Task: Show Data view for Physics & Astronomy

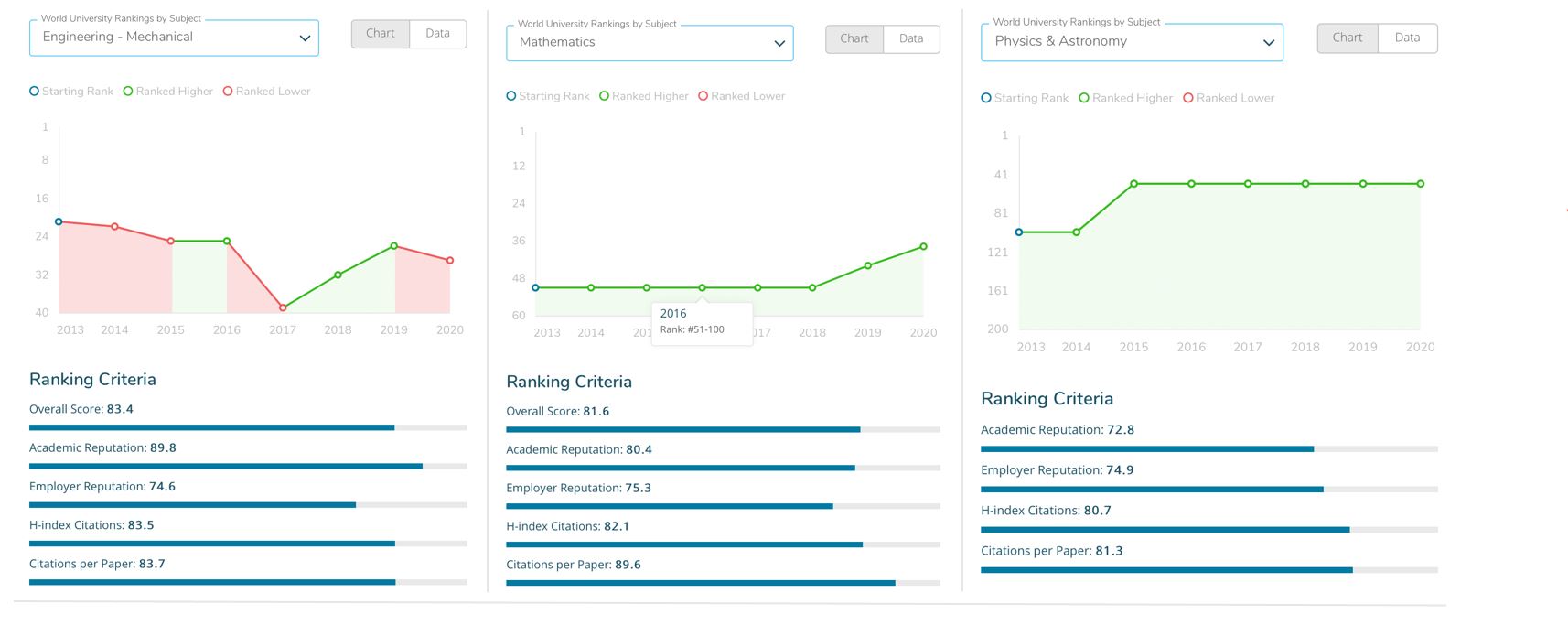Action: tap(1407, 38)
